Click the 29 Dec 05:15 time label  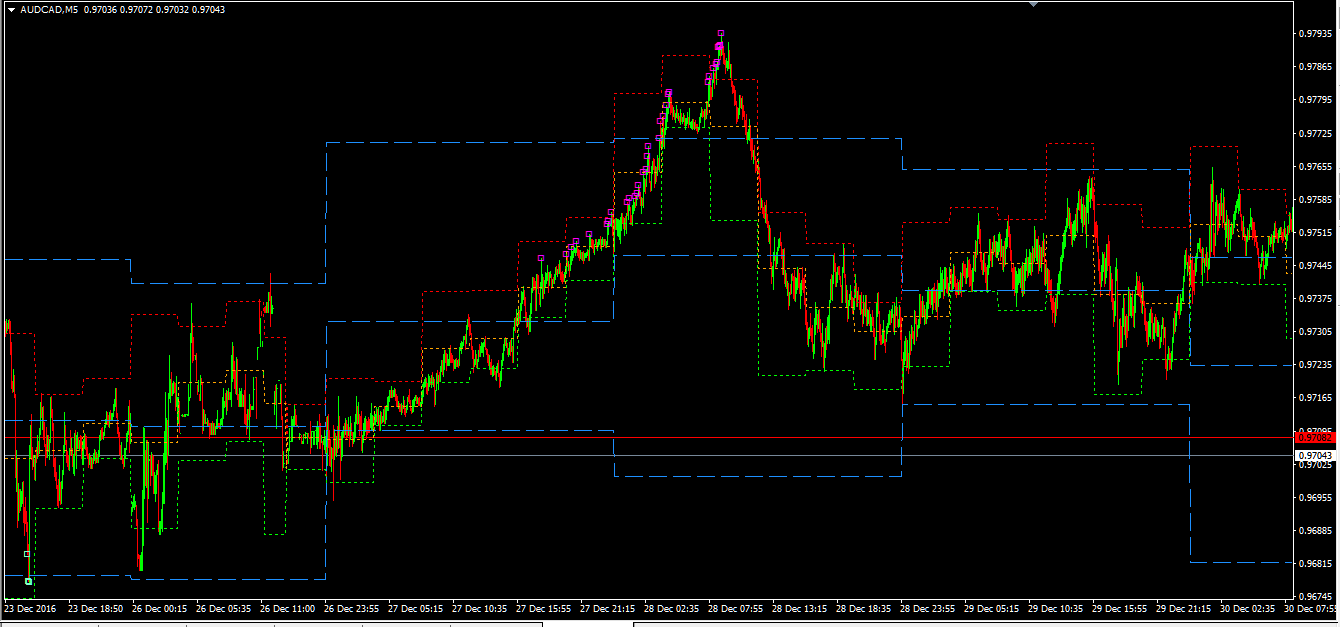(x=991, y=608)
